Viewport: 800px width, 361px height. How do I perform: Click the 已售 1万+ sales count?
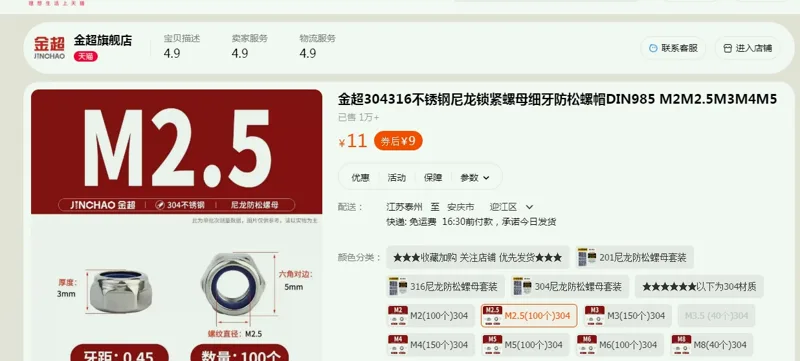click(358, 117)
